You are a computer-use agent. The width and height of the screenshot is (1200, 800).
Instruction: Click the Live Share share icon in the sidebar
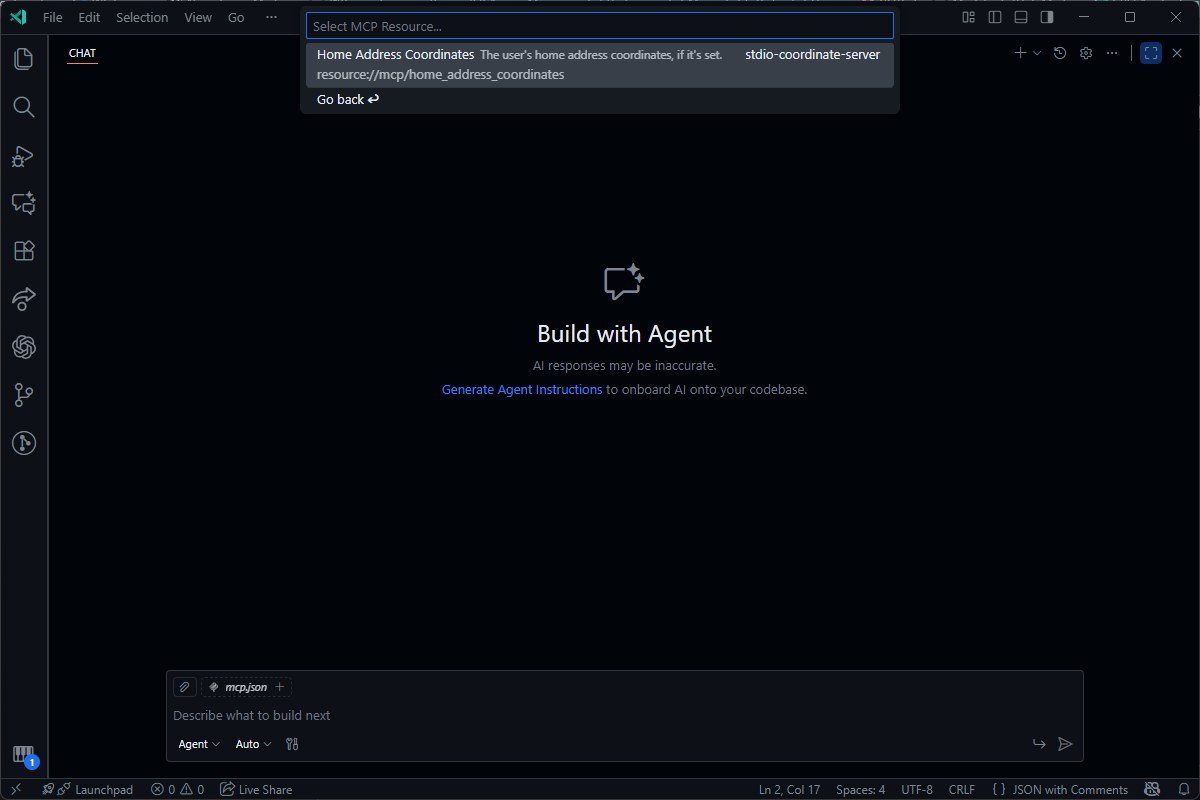(x=22, y=299)
